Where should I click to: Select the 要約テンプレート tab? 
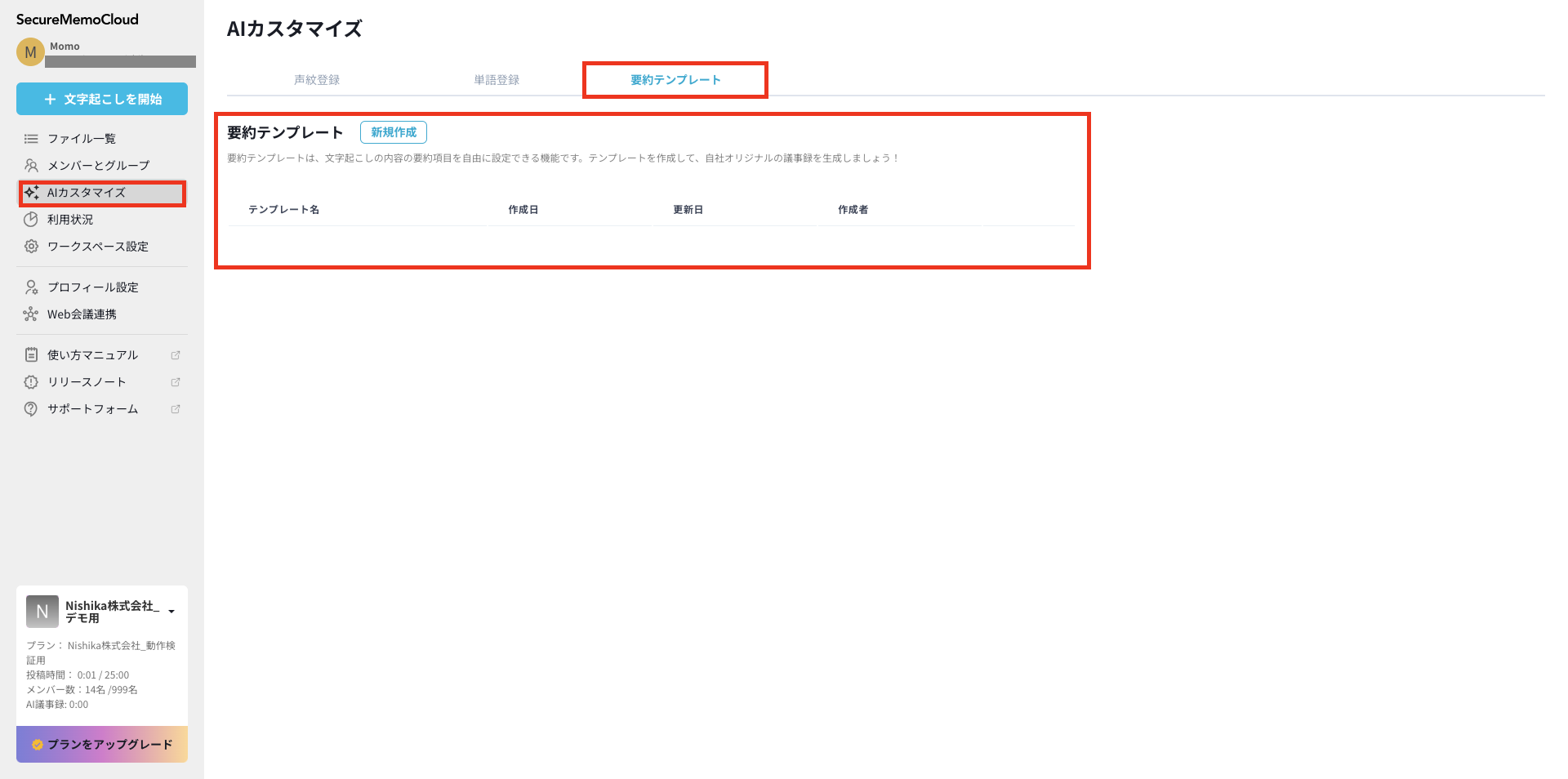(x=675, y=80)
